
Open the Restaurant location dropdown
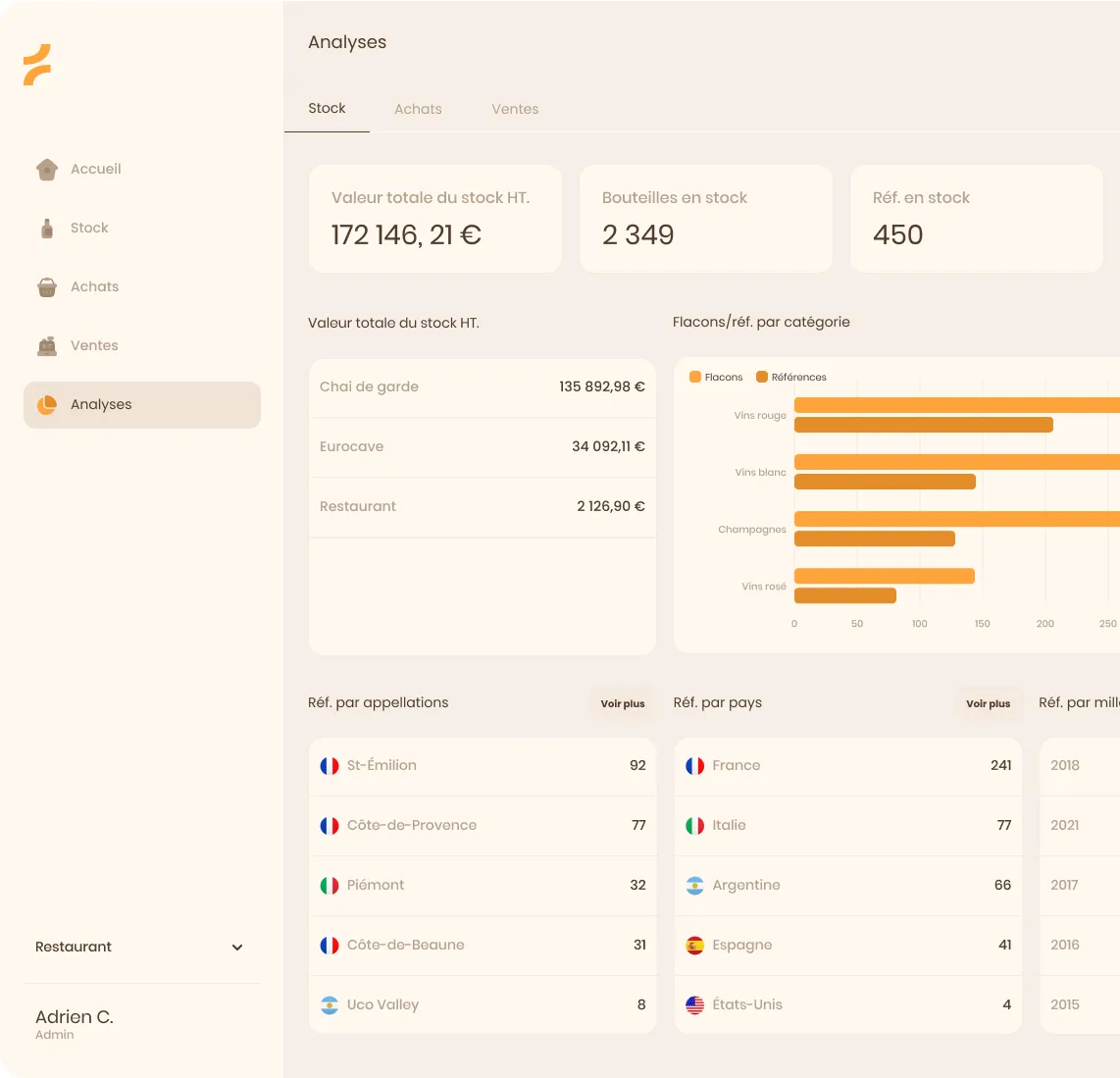coord(141,948)
